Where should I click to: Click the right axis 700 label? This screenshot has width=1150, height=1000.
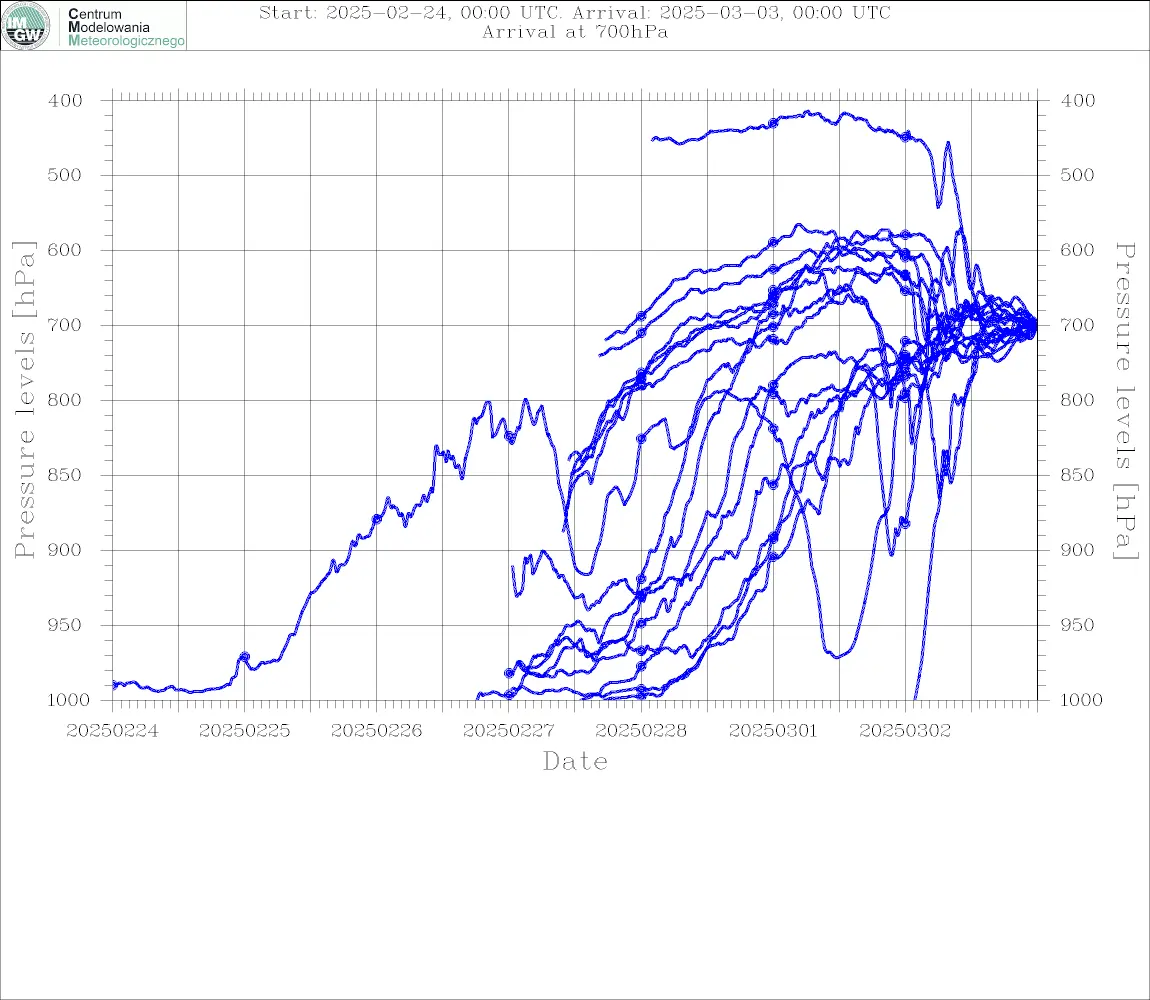pyautogui.click(x=1077, y=324)
